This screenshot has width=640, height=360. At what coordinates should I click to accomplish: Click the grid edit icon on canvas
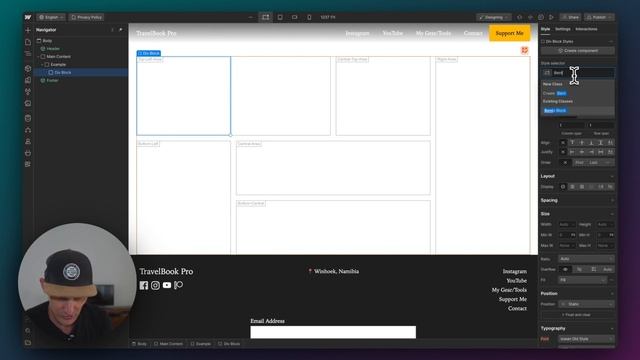tap(524, 50)
